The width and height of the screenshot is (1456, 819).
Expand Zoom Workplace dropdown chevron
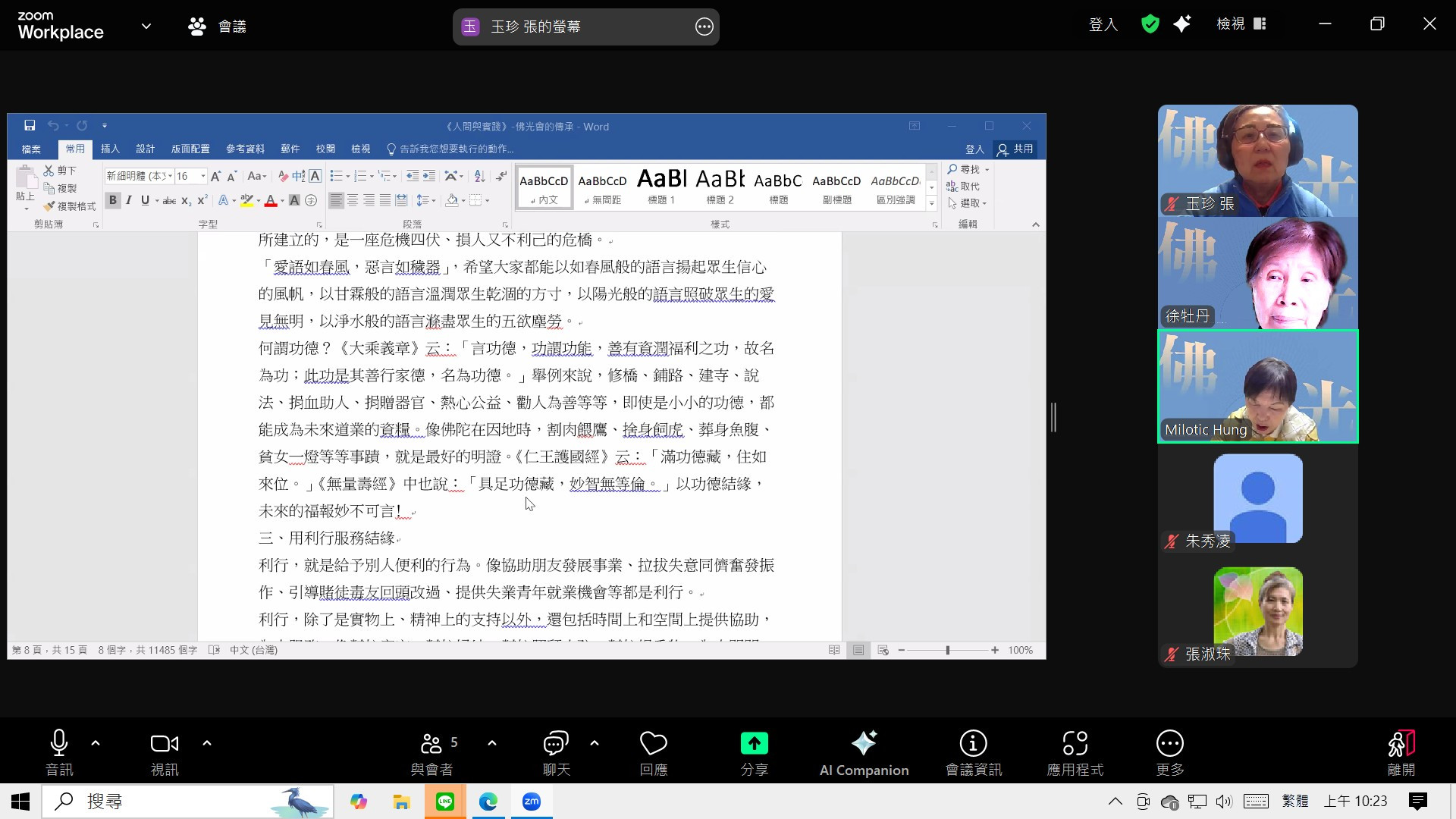point(146,26)
